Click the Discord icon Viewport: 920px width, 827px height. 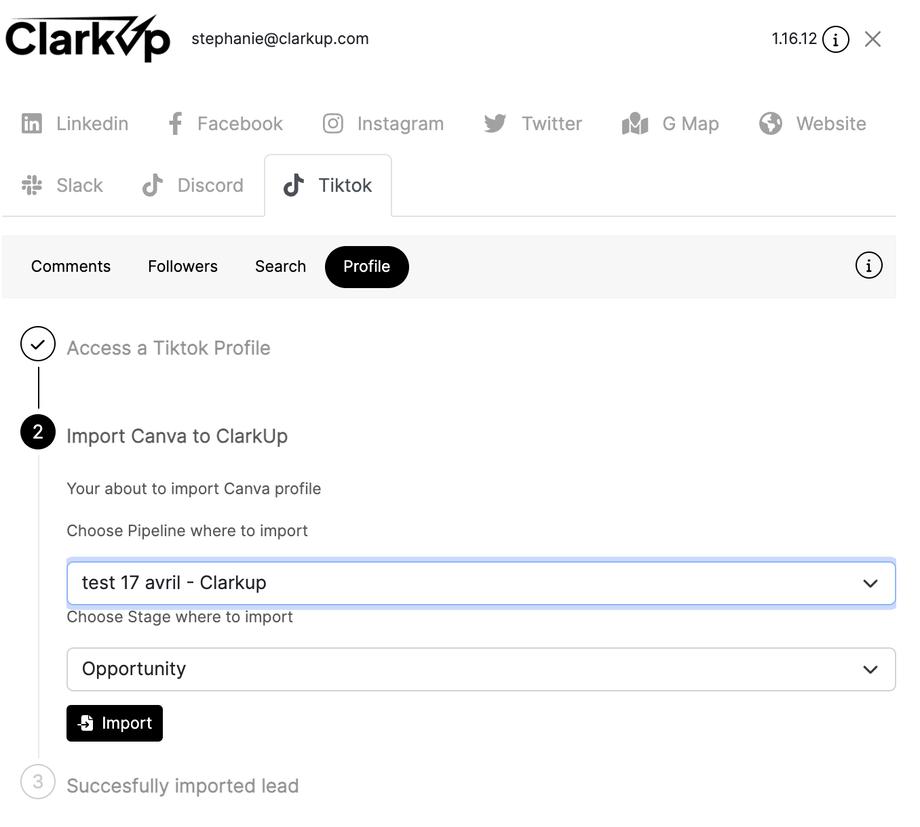tap(152, 185)
